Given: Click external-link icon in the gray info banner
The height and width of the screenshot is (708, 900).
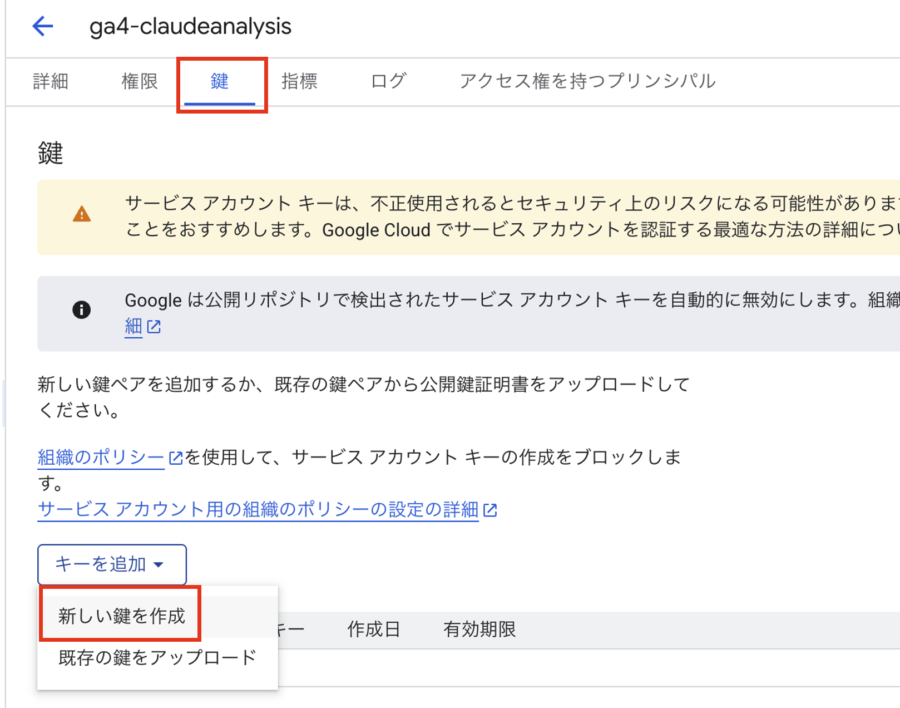Looking at the screenshot, I should (x=154, y=327).
